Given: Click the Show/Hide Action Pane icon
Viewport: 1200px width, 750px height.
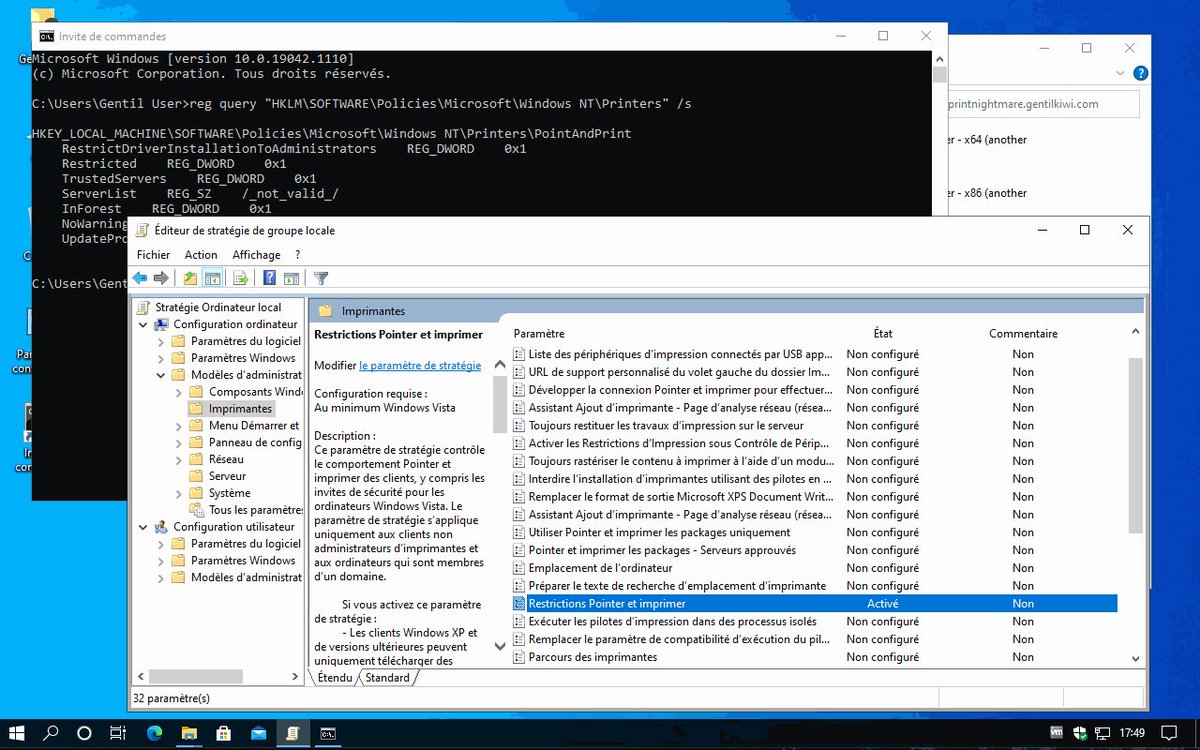Looking at the screenshot, I should tap(292, 278).
